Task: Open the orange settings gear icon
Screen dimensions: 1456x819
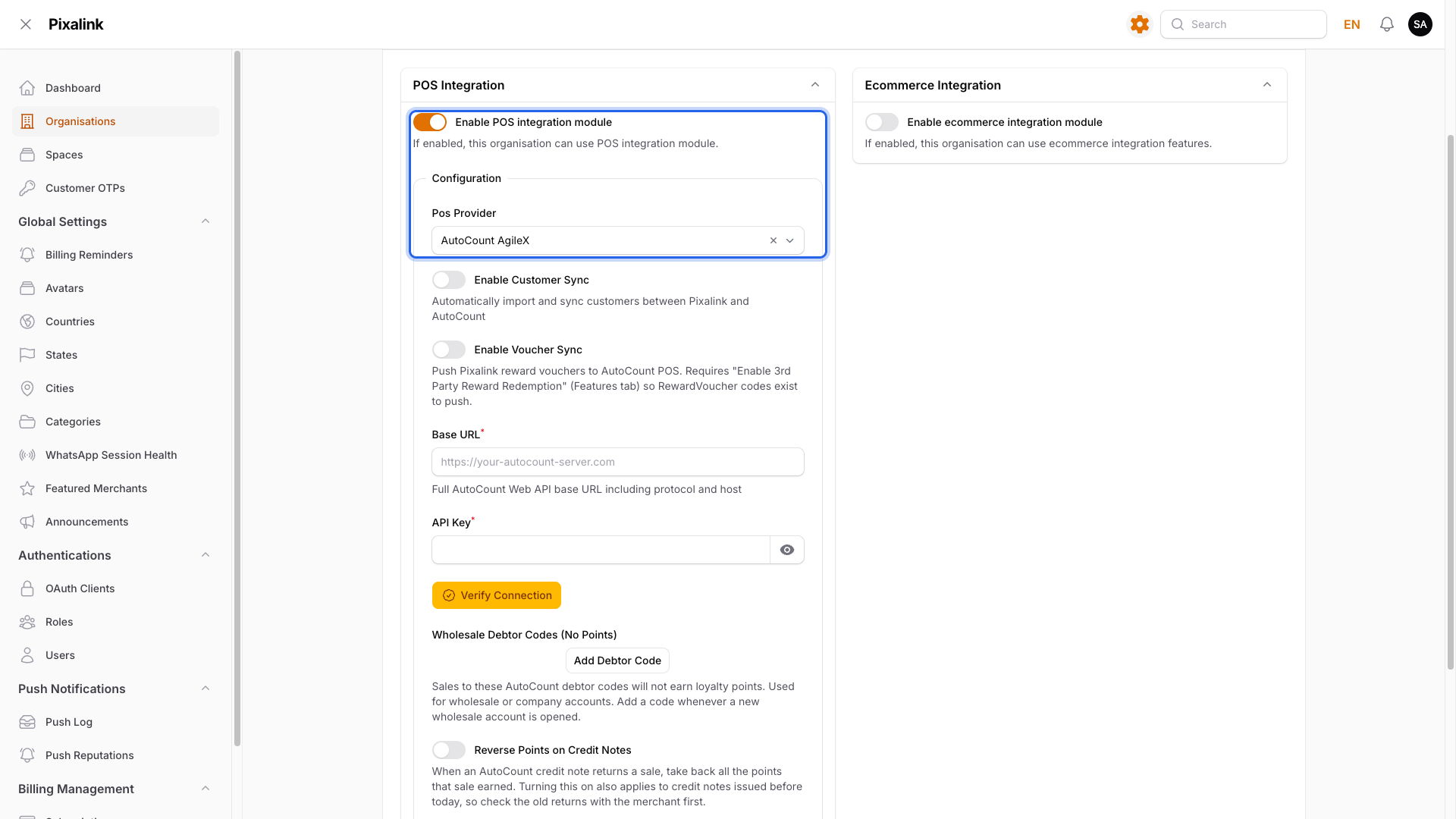Action: click(1139, 24)
